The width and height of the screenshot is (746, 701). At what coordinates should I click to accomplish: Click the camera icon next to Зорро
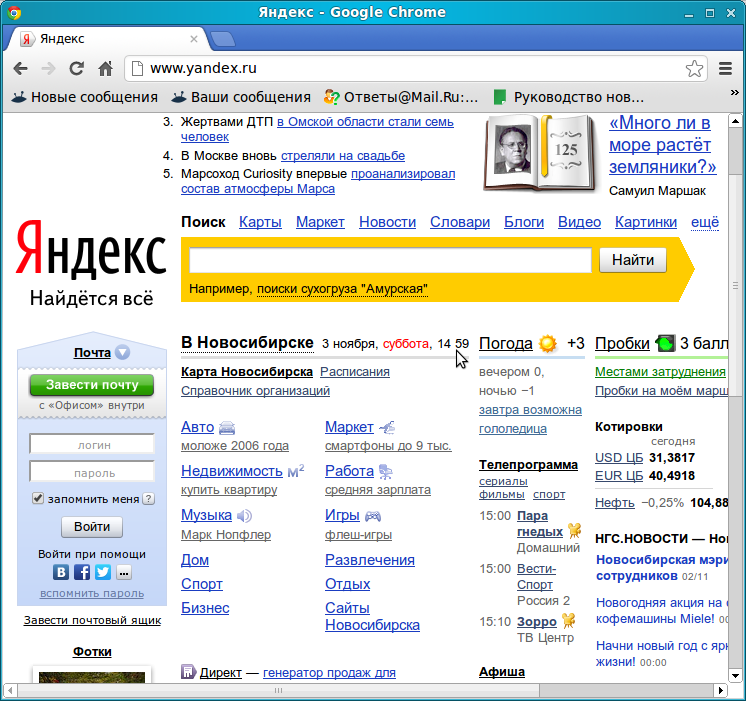pos(569,620)
